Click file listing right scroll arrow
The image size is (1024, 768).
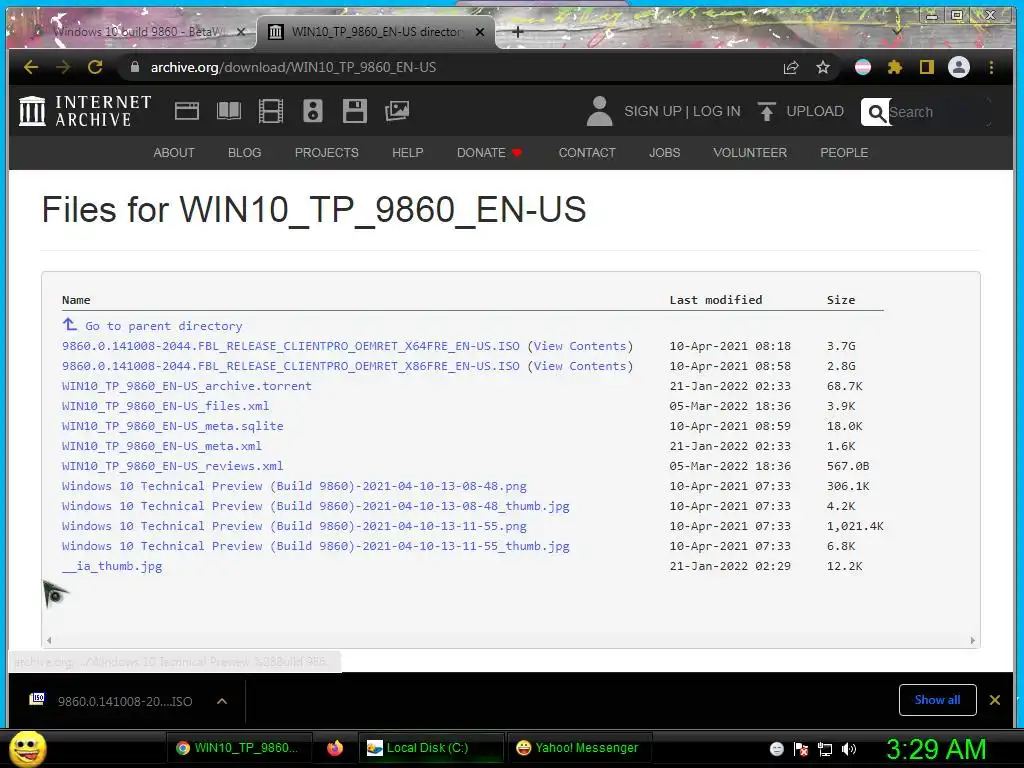tap(972, 641)
